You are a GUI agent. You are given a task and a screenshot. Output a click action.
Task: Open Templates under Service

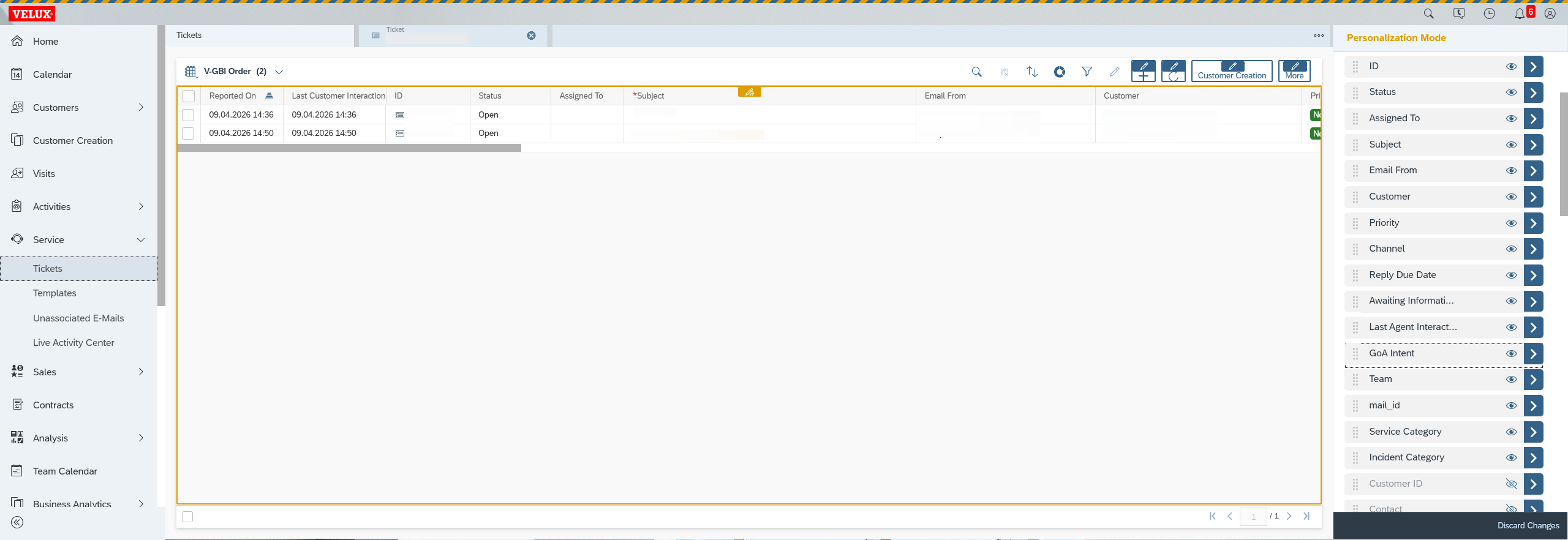(x=55, y=293)
